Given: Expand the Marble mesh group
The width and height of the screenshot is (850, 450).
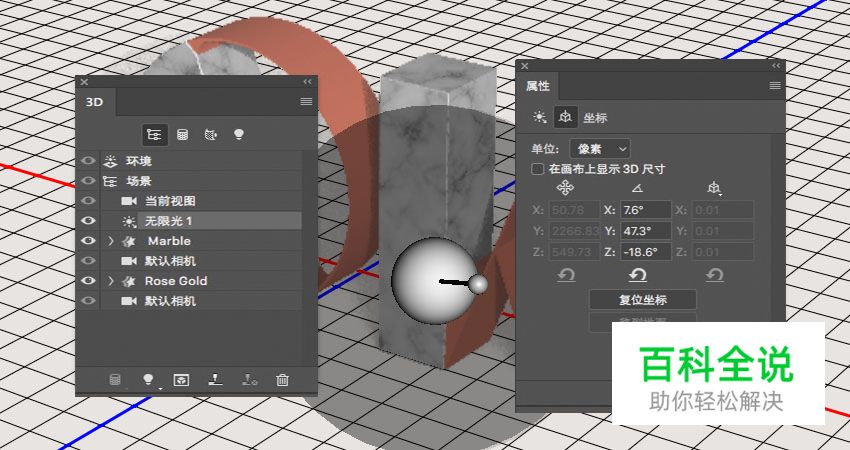Looking at the screenshot, I should (x=110, y=241).
